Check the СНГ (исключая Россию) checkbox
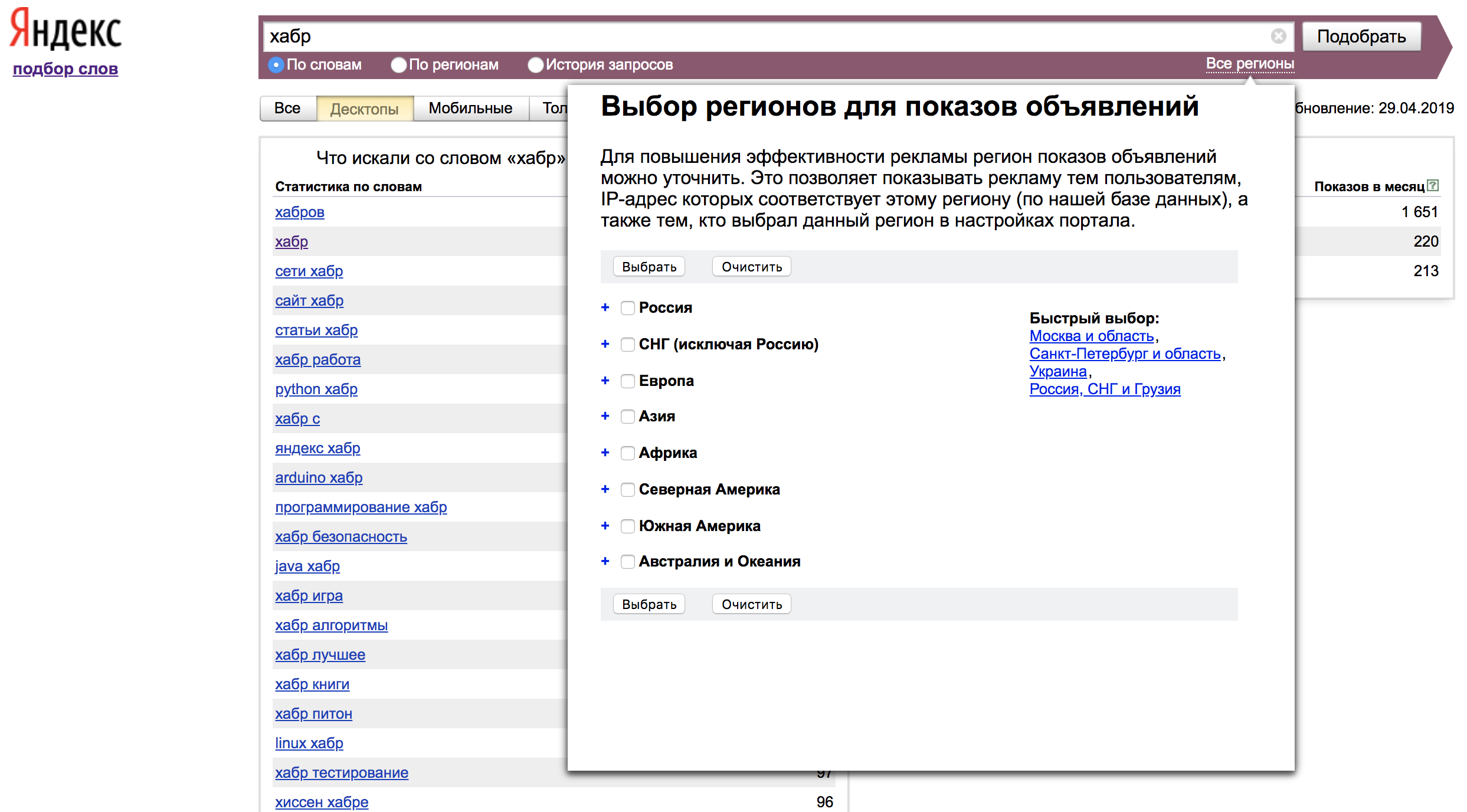 tap(628, 345)
